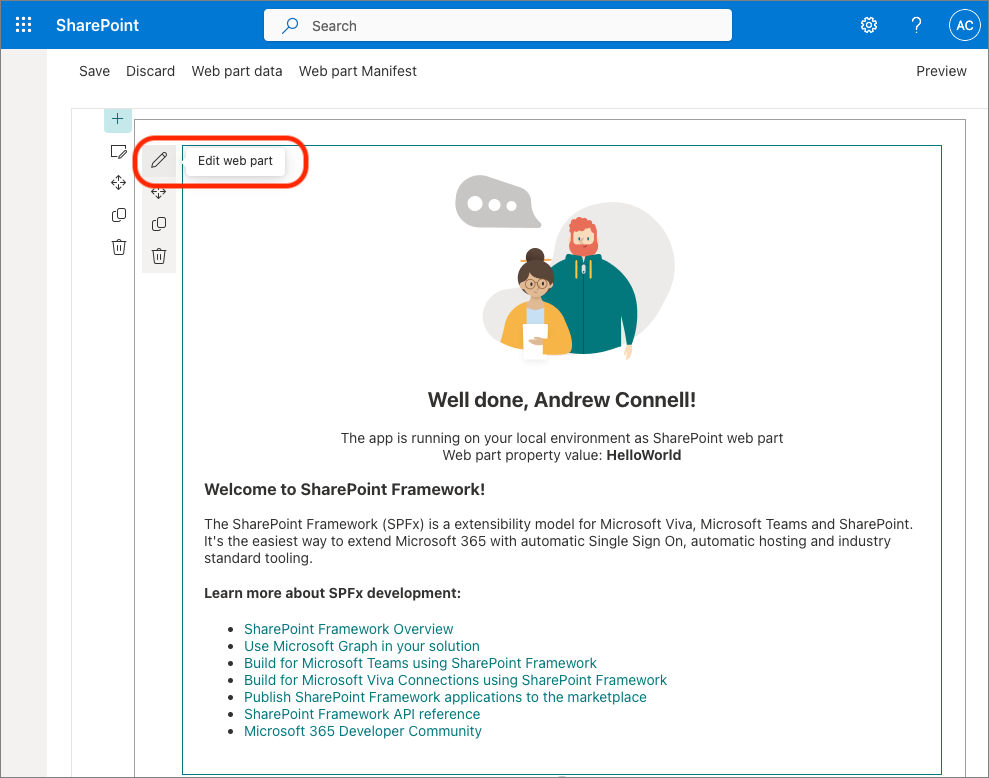Screen dimensions: 989x778
Task: Open the SharePoint app launcher waffle
Action: 23,25
